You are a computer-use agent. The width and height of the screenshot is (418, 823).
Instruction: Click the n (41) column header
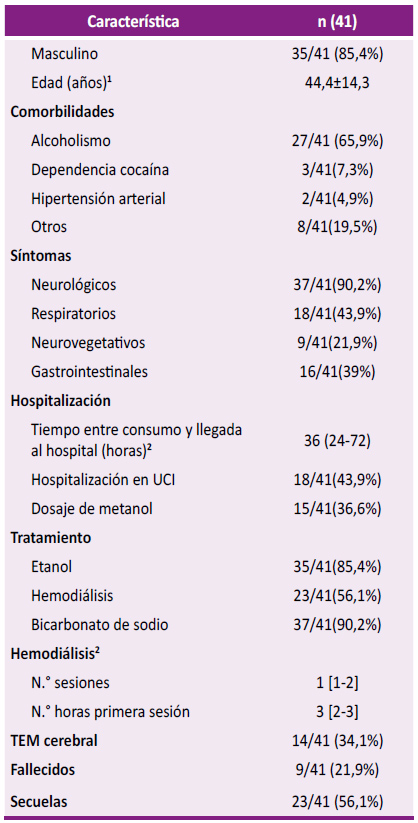[x=338, y=22]
